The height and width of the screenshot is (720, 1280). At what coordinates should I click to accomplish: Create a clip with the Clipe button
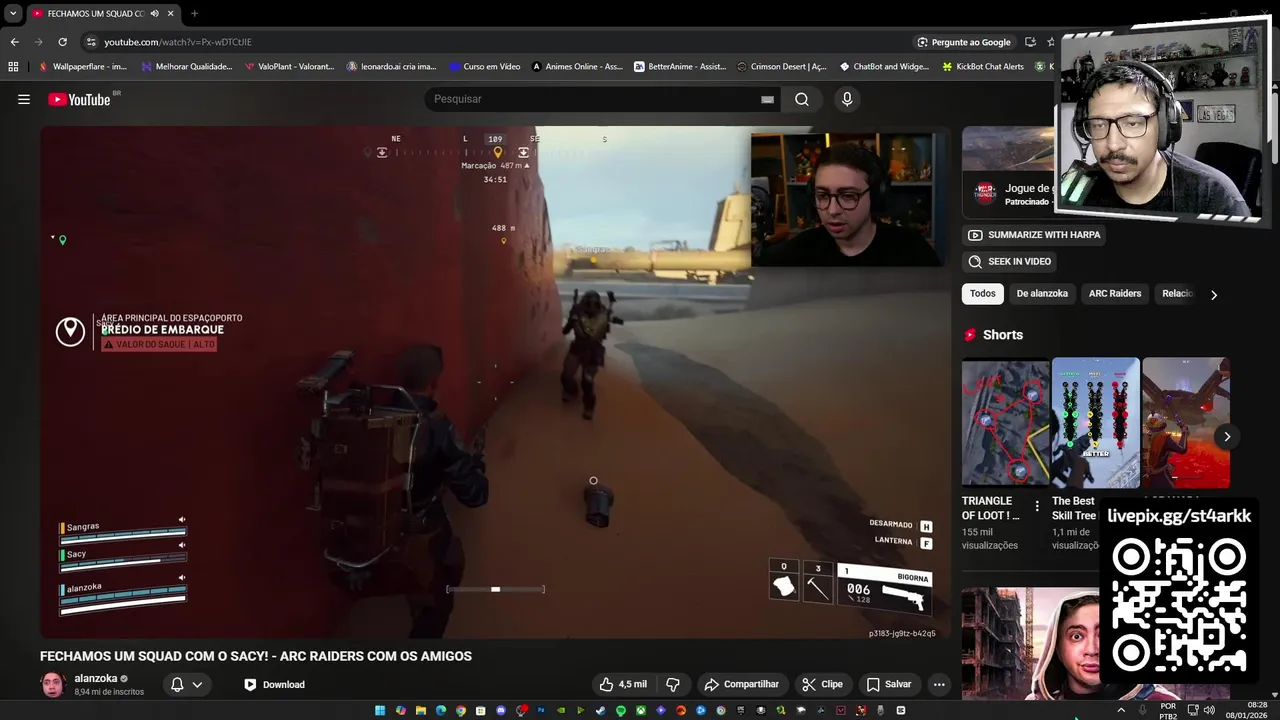822,684
